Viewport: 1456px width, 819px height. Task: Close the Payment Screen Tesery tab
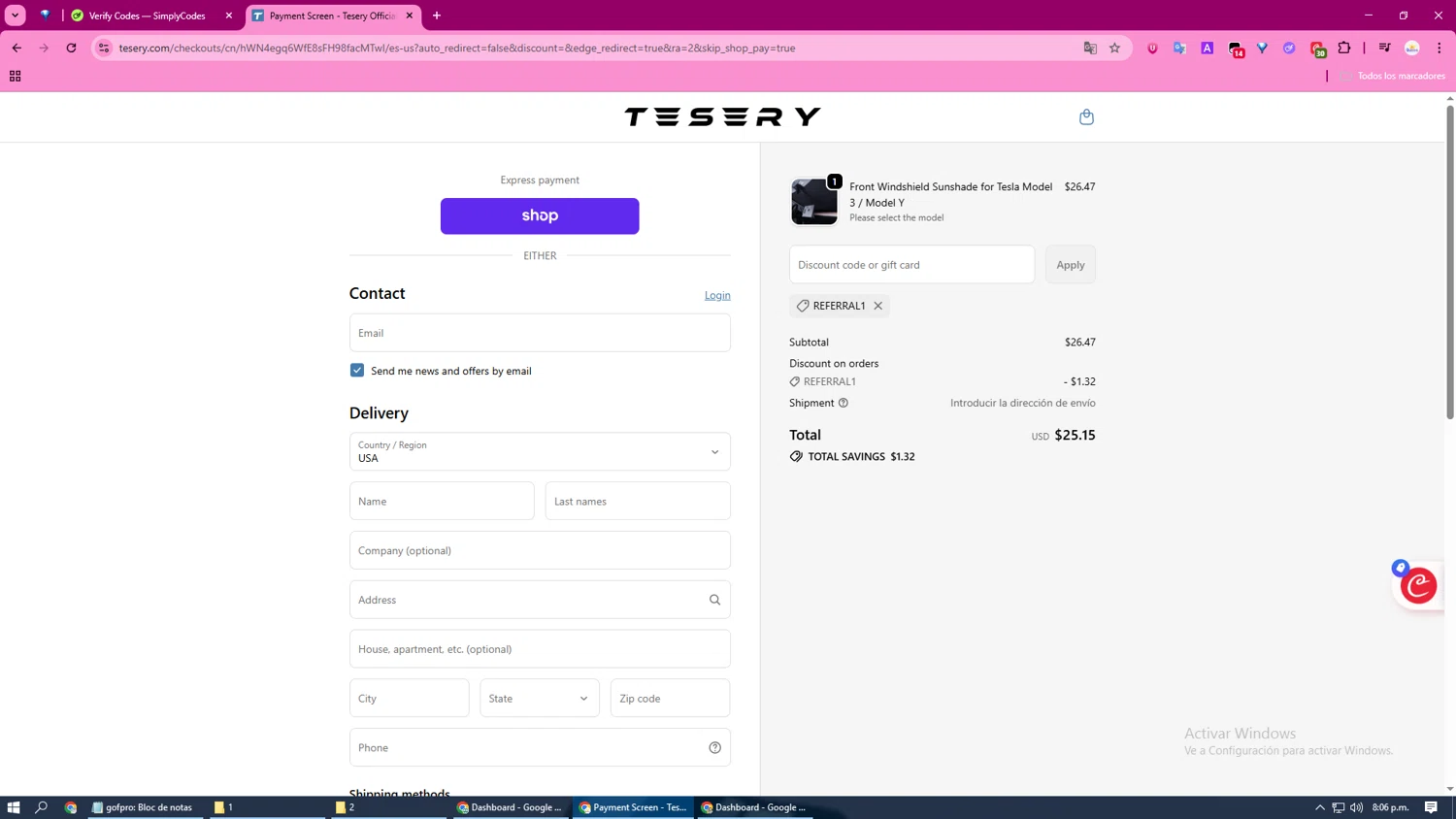point(410,16)
